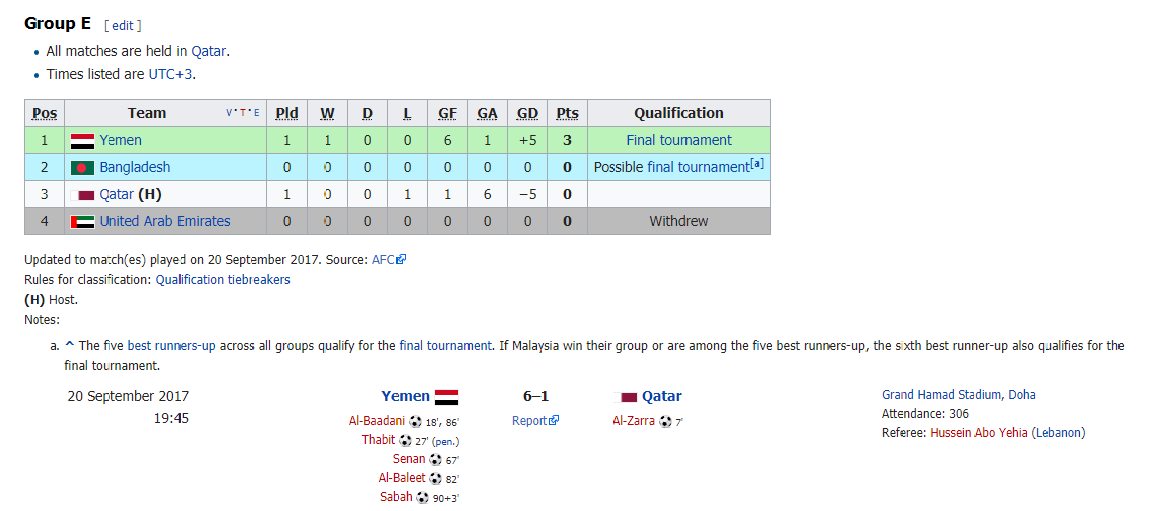Viewport: 1153px width, 511px height.
Task: Open the Al-Baadani player link
Action: coord(377,421)
